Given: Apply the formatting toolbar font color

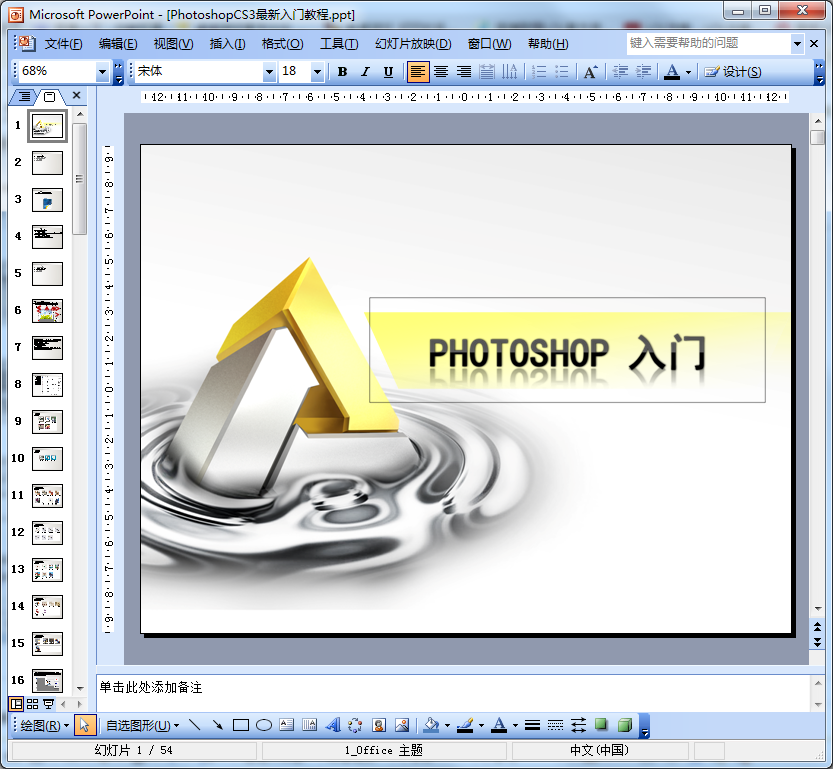Looking at the screenshot, I should pyautogui.click(x=672, y=71).
